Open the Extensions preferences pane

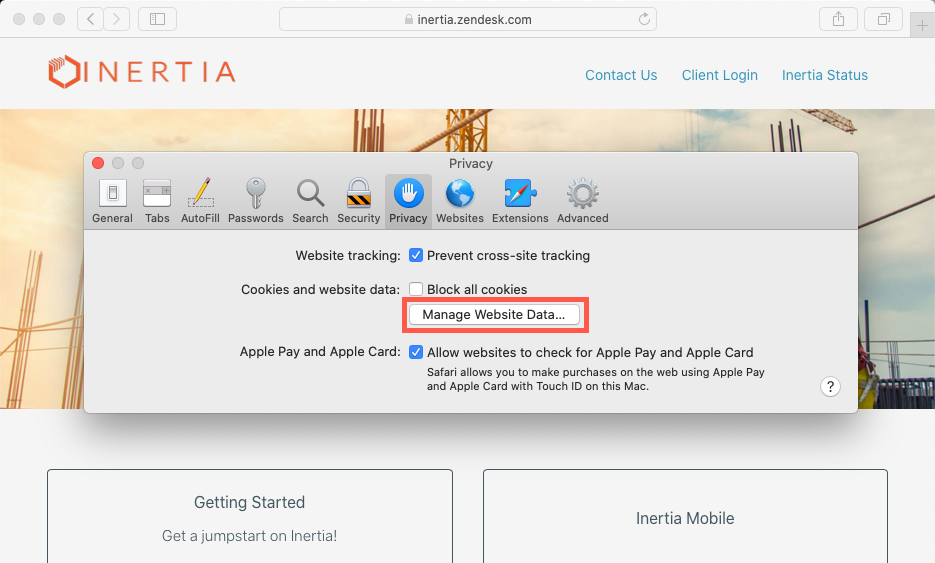click(x=520, y=201)
